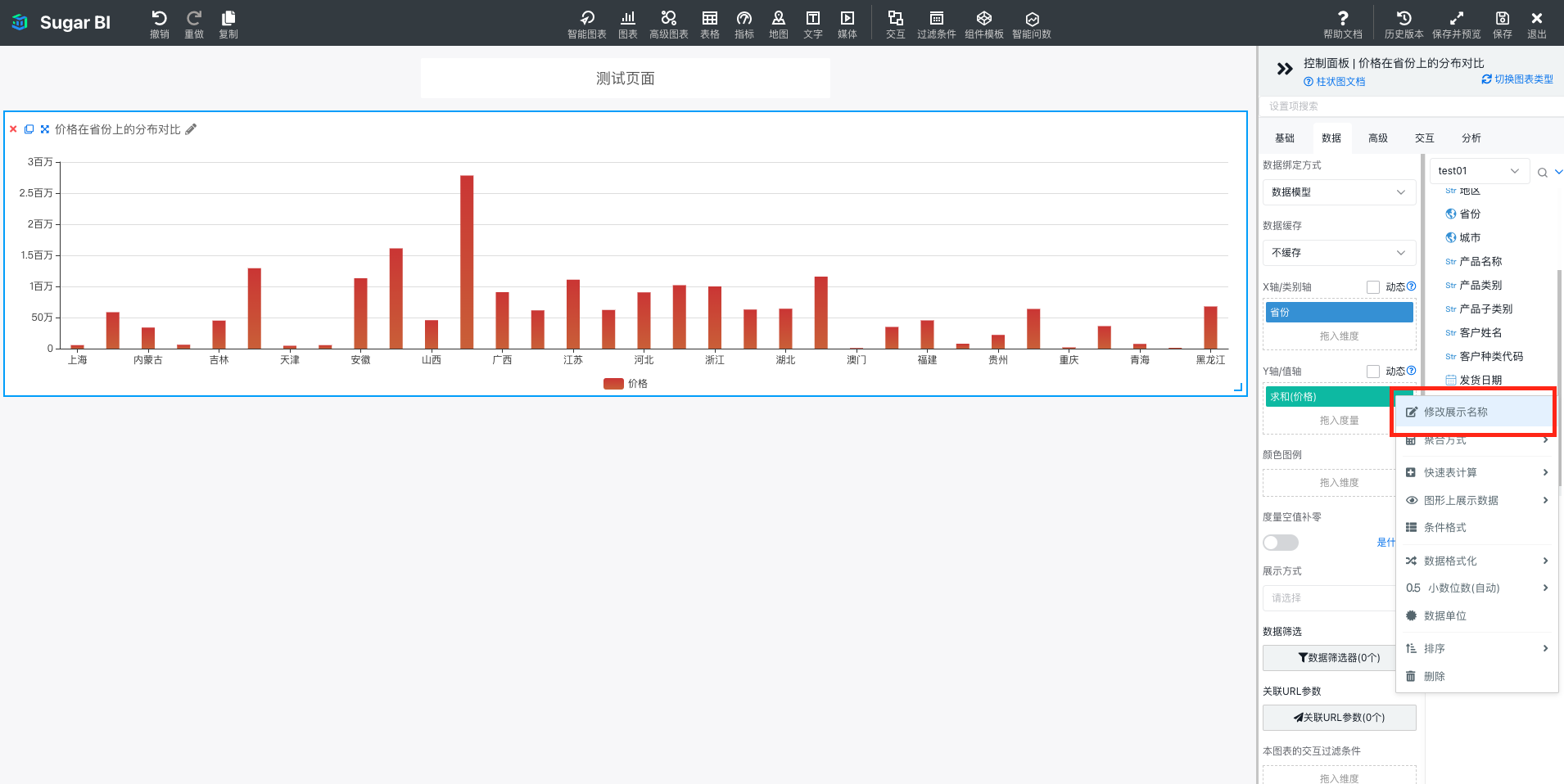Screen dimensions: 1564x784
Task: Insert a 媒体 media component
Action: (848, 24)
